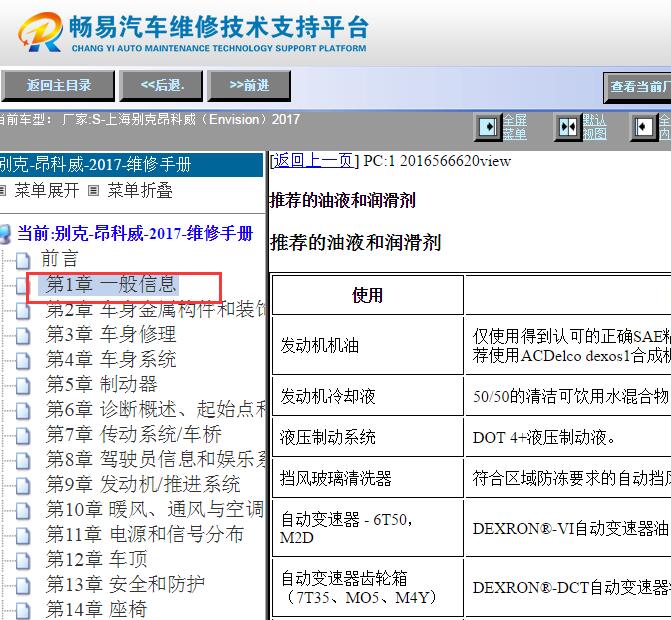Click the 使用 table header cell
The height and width of the screenshot is (620, 671).
(x=368, y=295)
